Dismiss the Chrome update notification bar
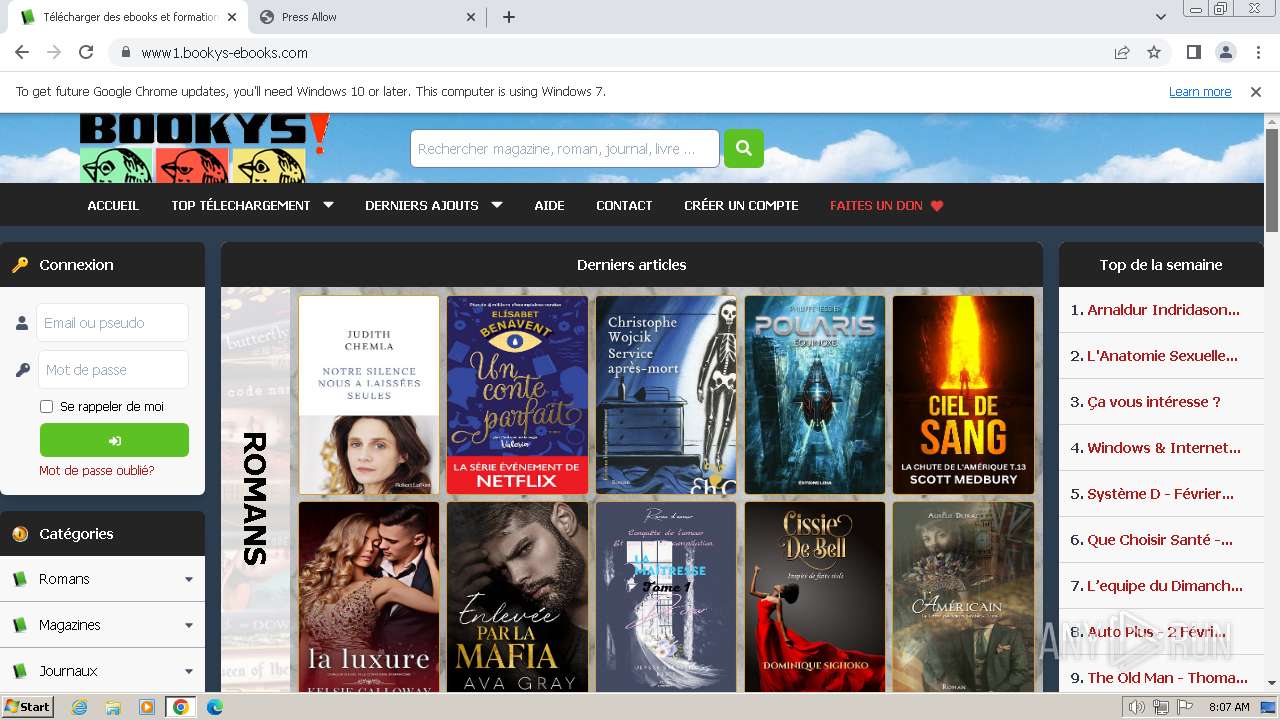1280x720 pixels. [1256, 91]
